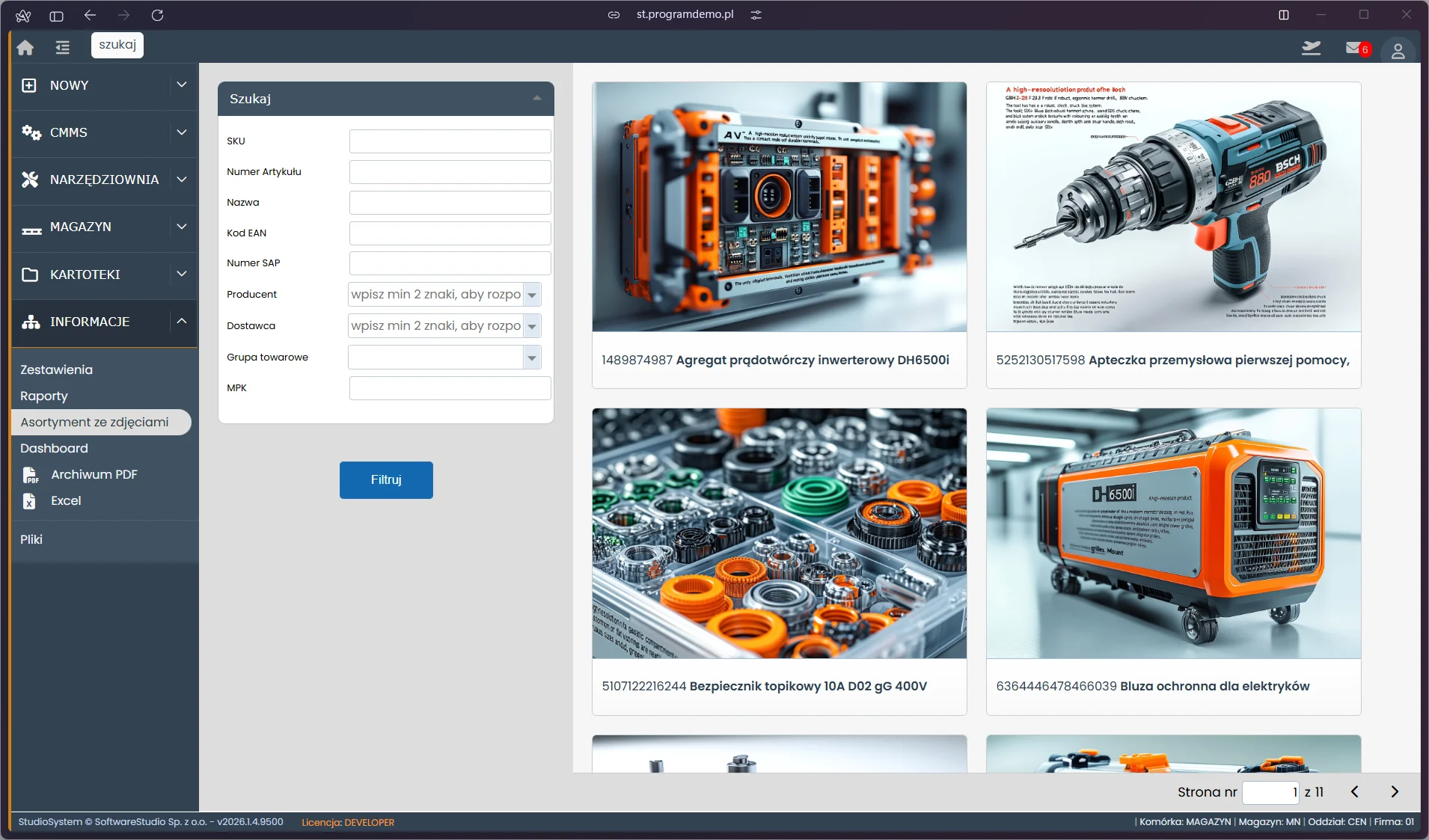Open Raporty in the sidebar
This screenshot has width=1429, height=840.
pos(44,396)
